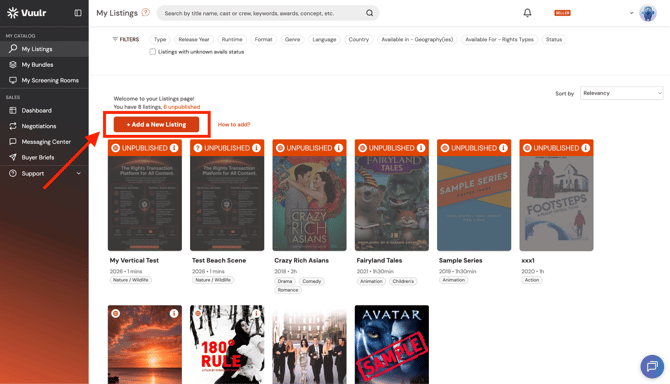Viewport: 670px width, 384px height.
Task: Click info icon on Sample Series
Action: 503,148
